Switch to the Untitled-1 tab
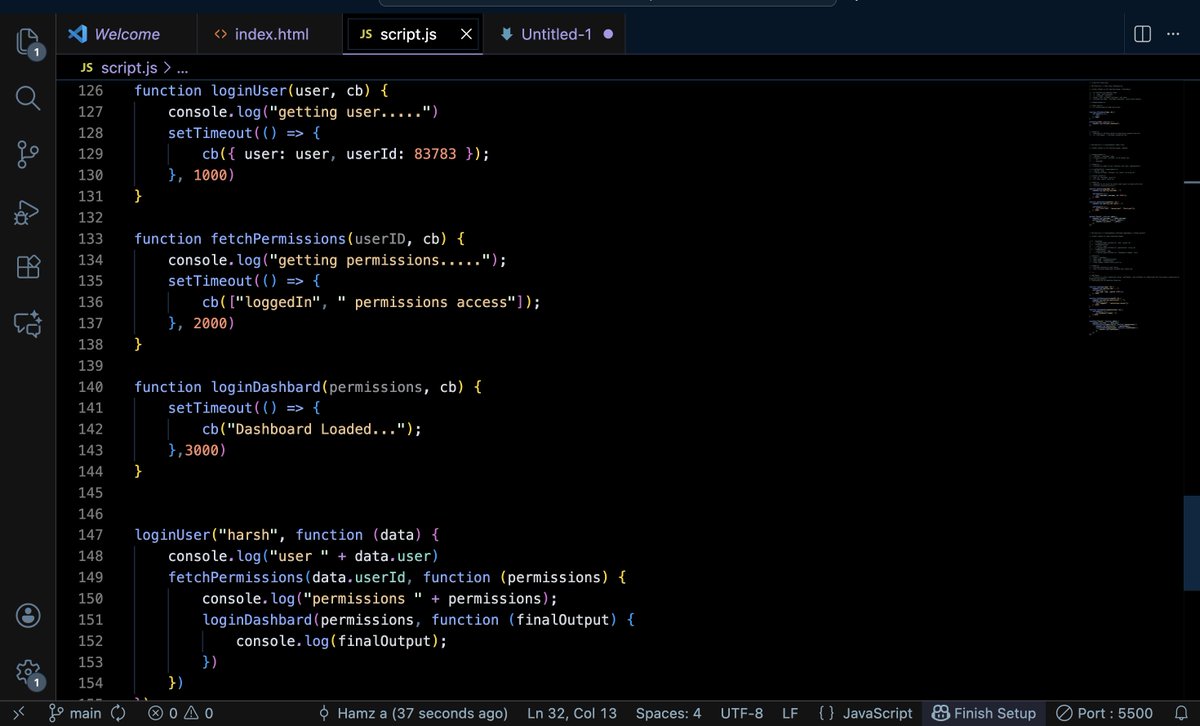 pos(557,34)
